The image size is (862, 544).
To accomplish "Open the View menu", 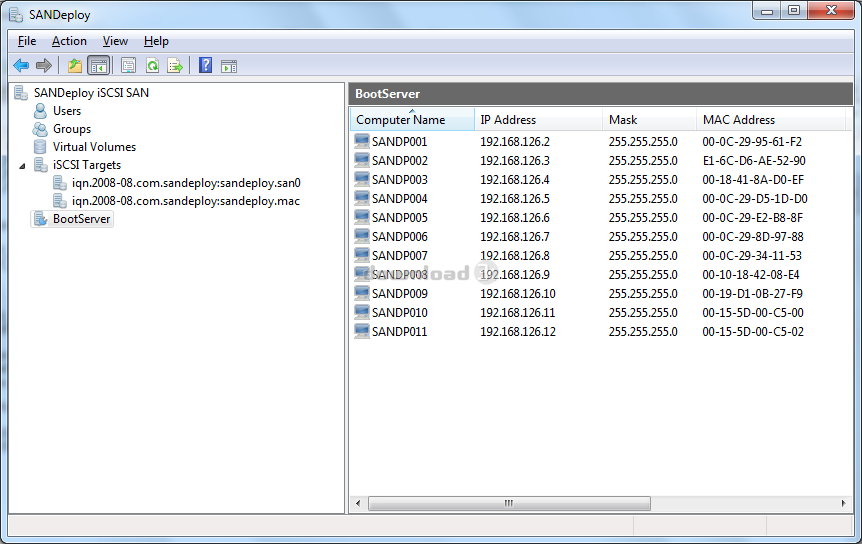I will (115, 41).
